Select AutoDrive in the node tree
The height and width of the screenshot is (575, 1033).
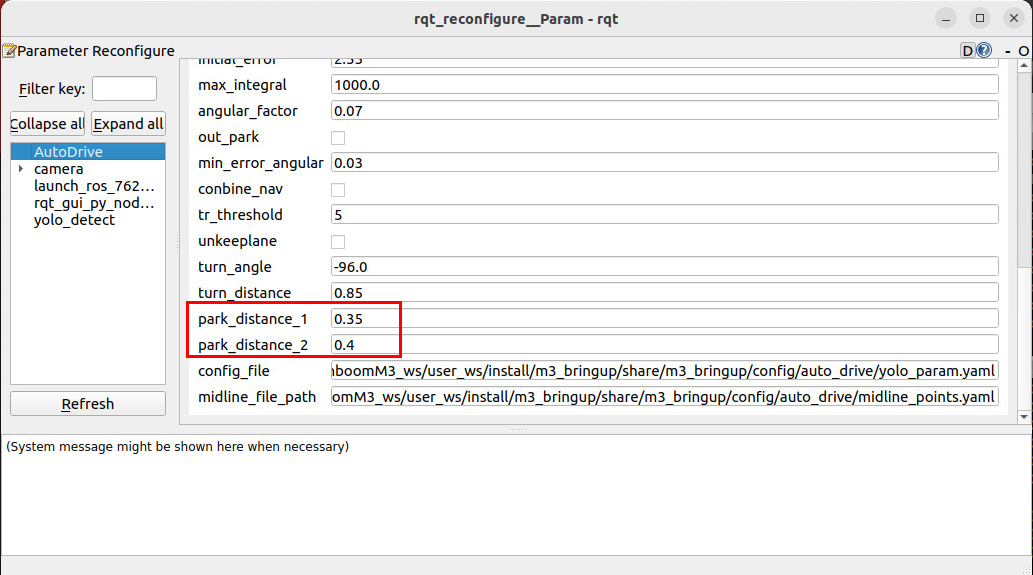pyautogui.click(x=88, y=151)
